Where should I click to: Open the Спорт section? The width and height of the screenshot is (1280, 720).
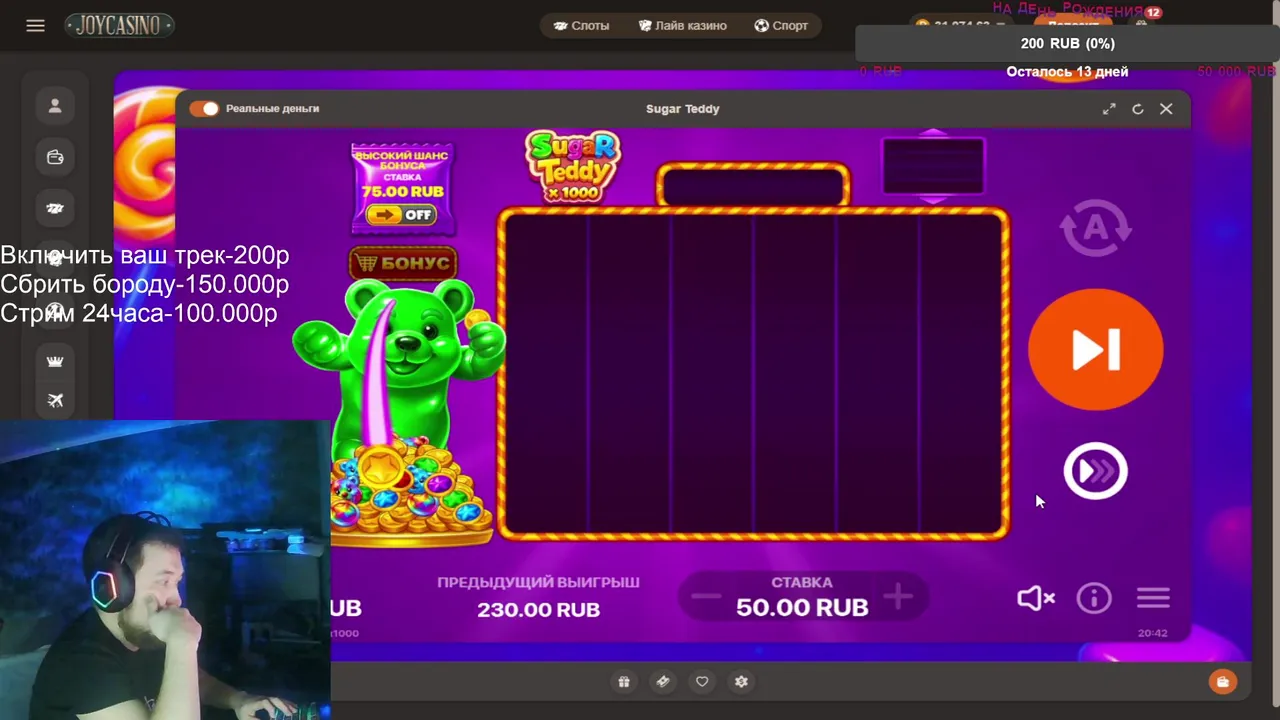click(782, 26)
